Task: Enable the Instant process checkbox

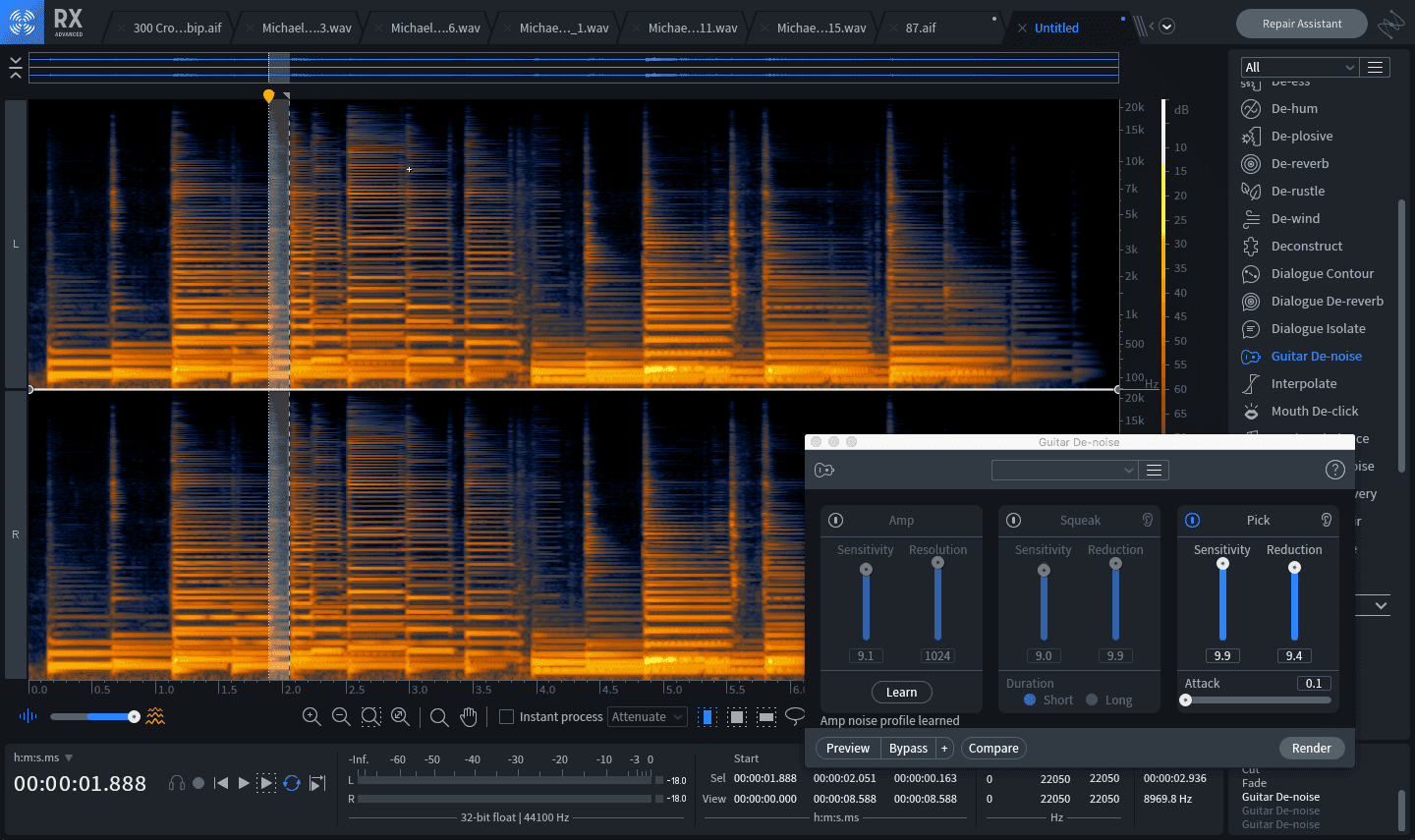Action: pos(507,717)
